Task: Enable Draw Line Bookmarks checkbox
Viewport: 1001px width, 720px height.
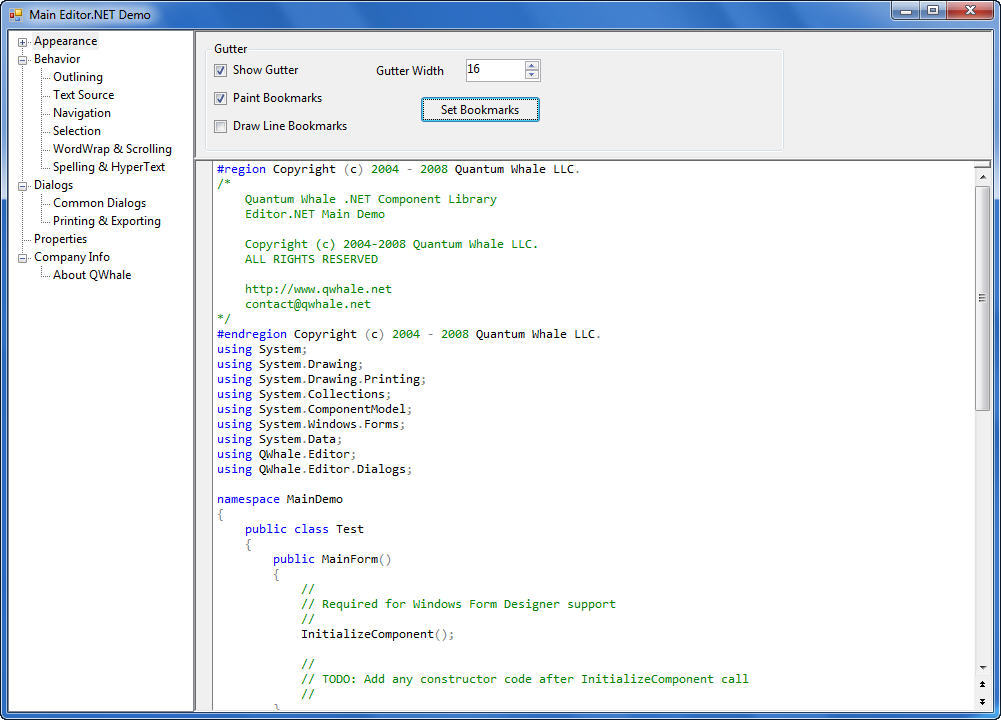Action: tap(220, 126)
